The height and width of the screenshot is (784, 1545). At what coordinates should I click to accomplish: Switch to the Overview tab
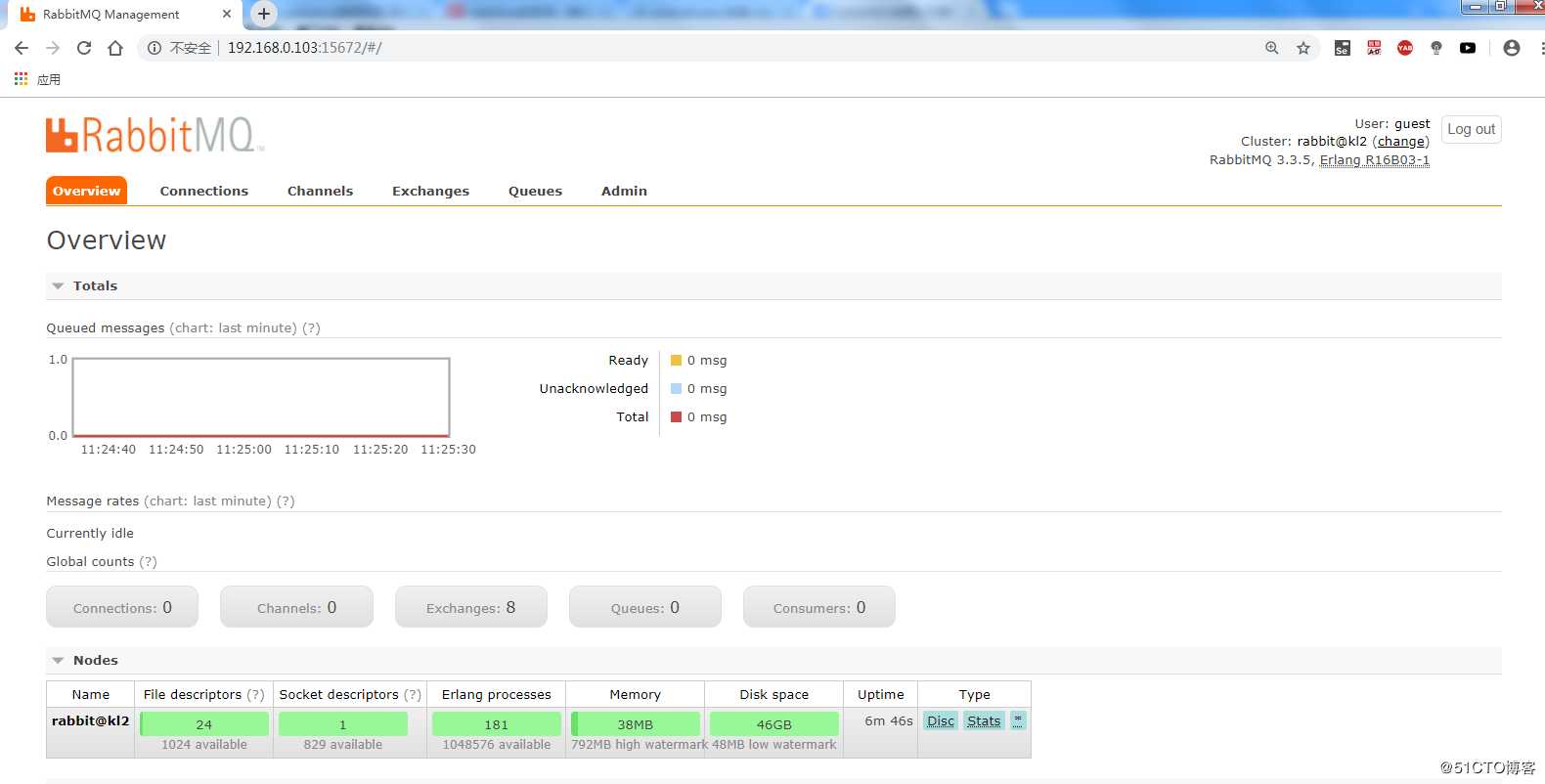(x=86, y=191)
